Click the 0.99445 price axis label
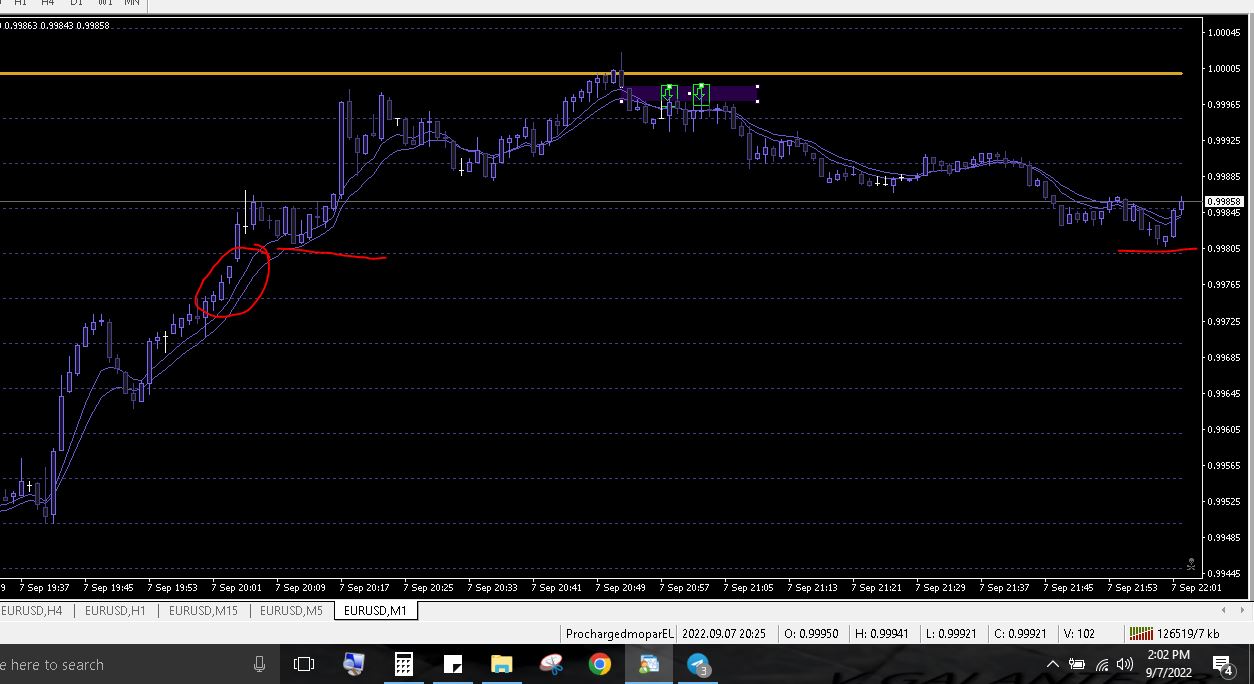The height and width of the screenshot is (684, 1254). (1225, 573)
